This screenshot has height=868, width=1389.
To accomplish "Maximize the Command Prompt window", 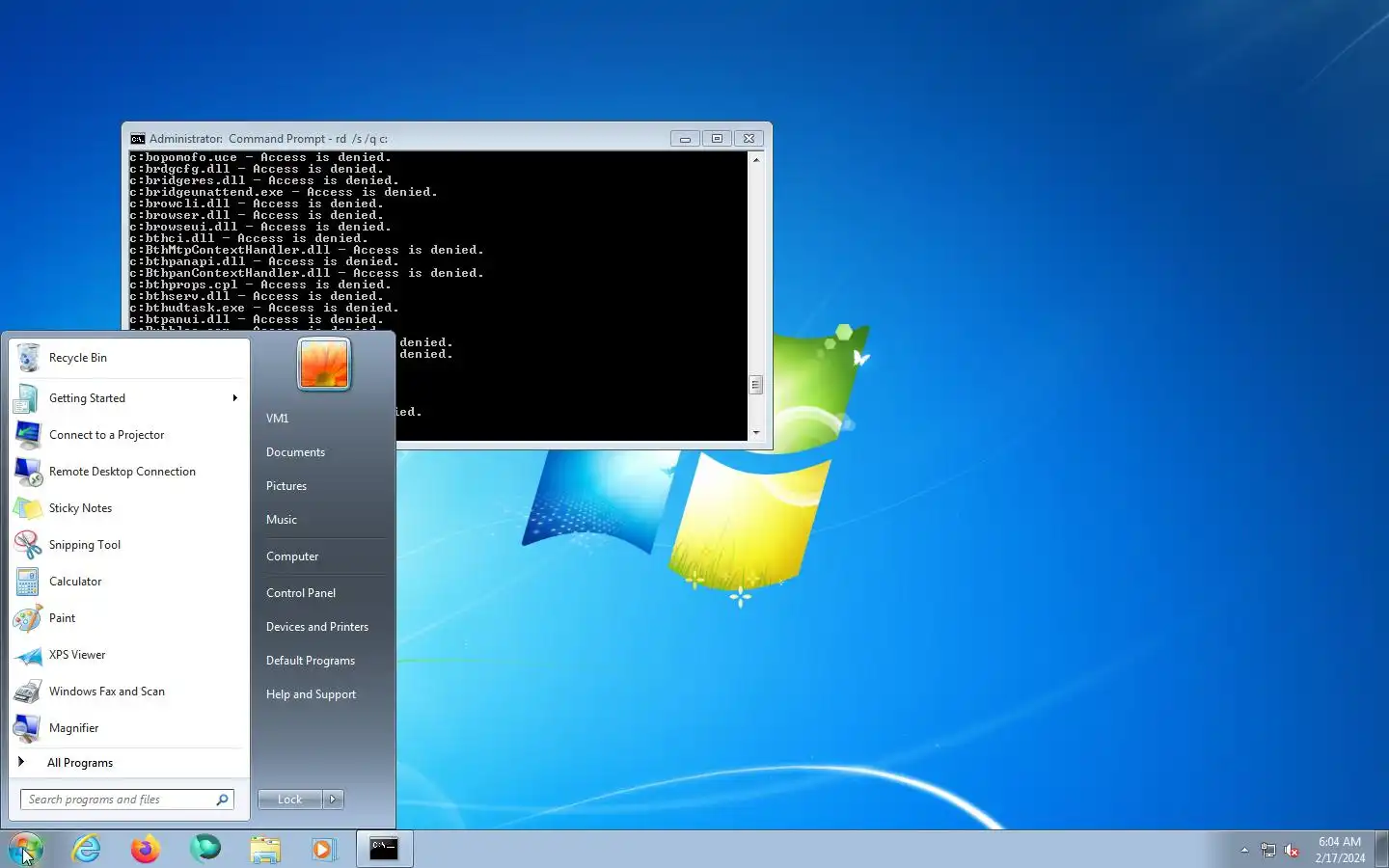I will (717, 139).
